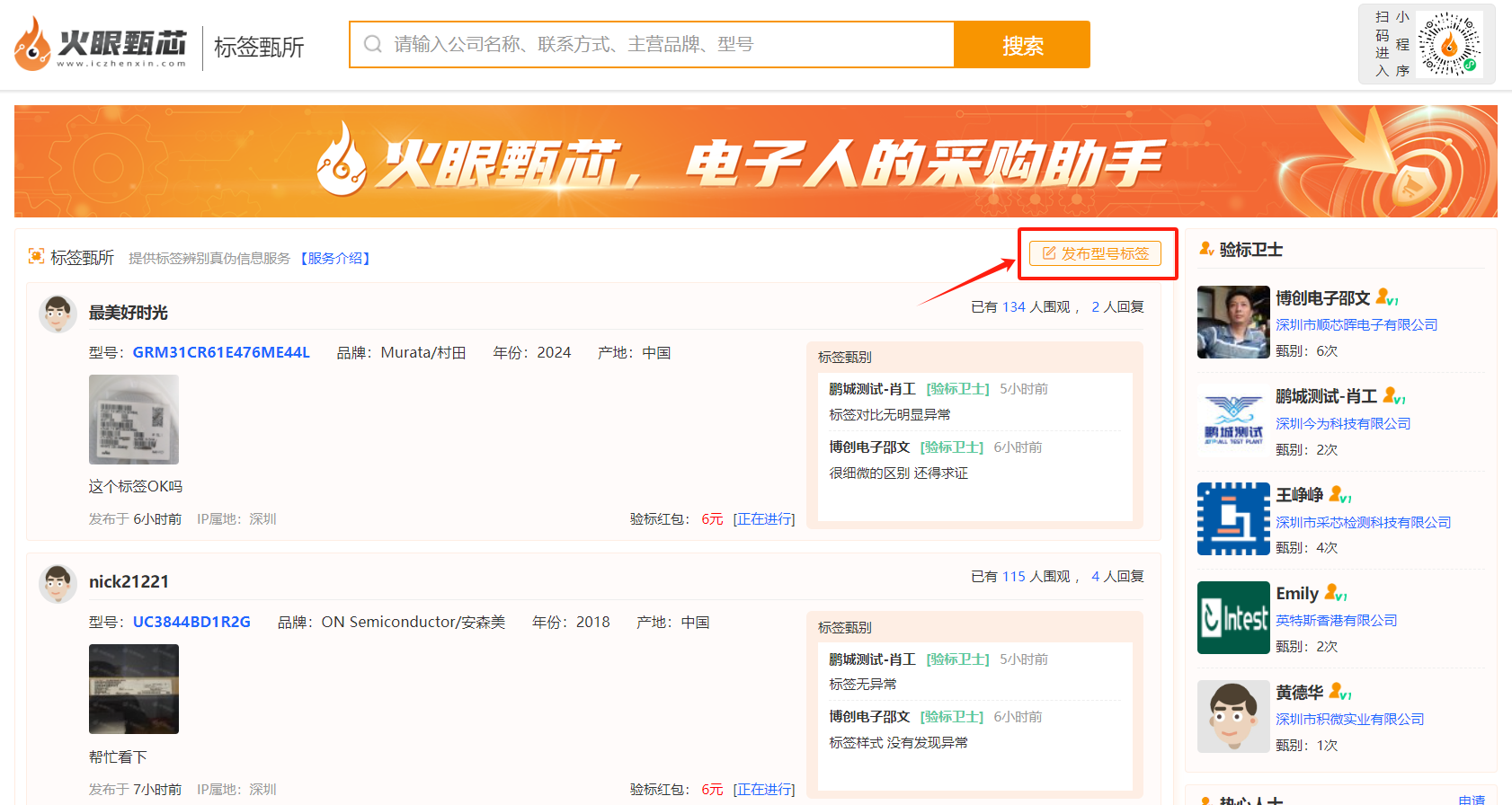The width and height of the screenshot is (1512, 805).
Task: Click comment 标签对比无明显异常
Action: coord(890,414)
